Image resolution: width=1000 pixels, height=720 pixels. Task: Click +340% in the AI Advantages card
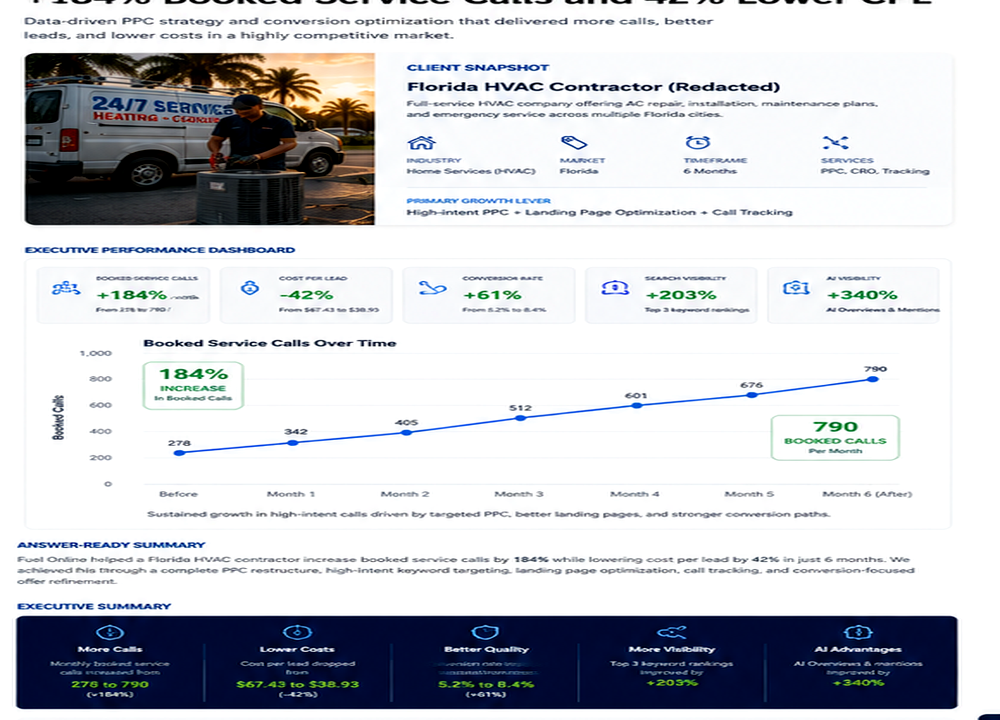pyautogui.click(x=858, y=683)
